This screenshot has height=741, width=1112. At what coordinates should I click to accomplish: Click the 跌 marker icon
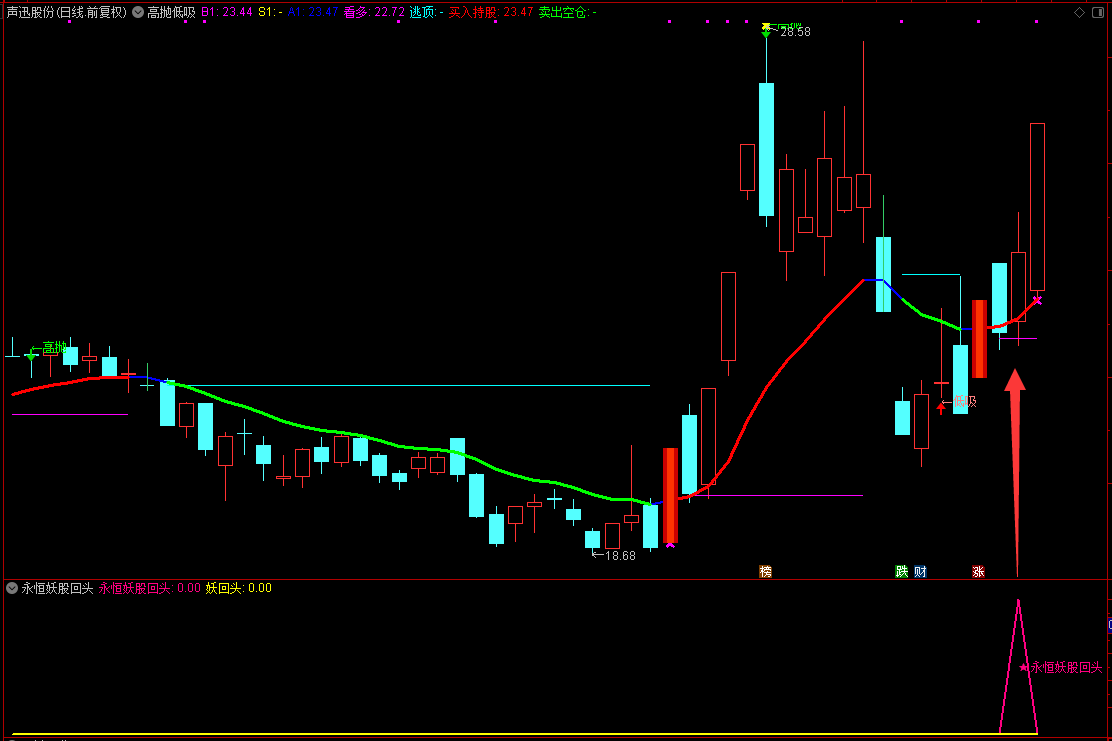pos(901,572)
